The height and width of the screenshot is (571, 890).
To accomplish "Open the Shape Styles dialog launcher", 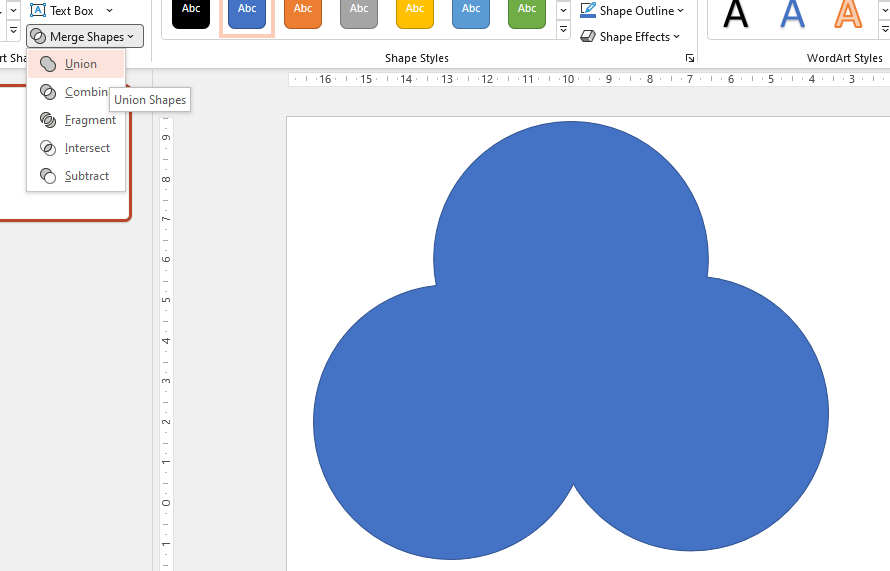I will (690, 59).
